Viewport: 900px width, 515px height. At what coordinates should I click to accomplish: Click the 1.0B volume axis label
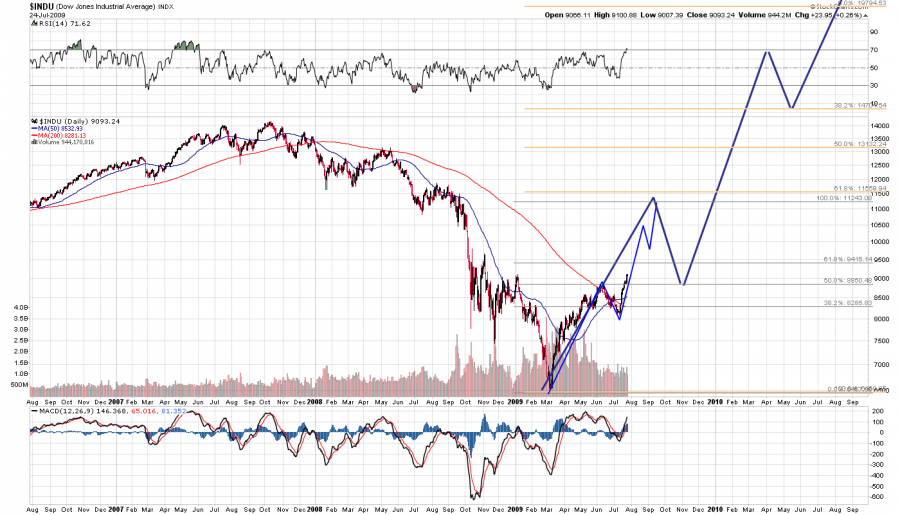pos(20,374)
